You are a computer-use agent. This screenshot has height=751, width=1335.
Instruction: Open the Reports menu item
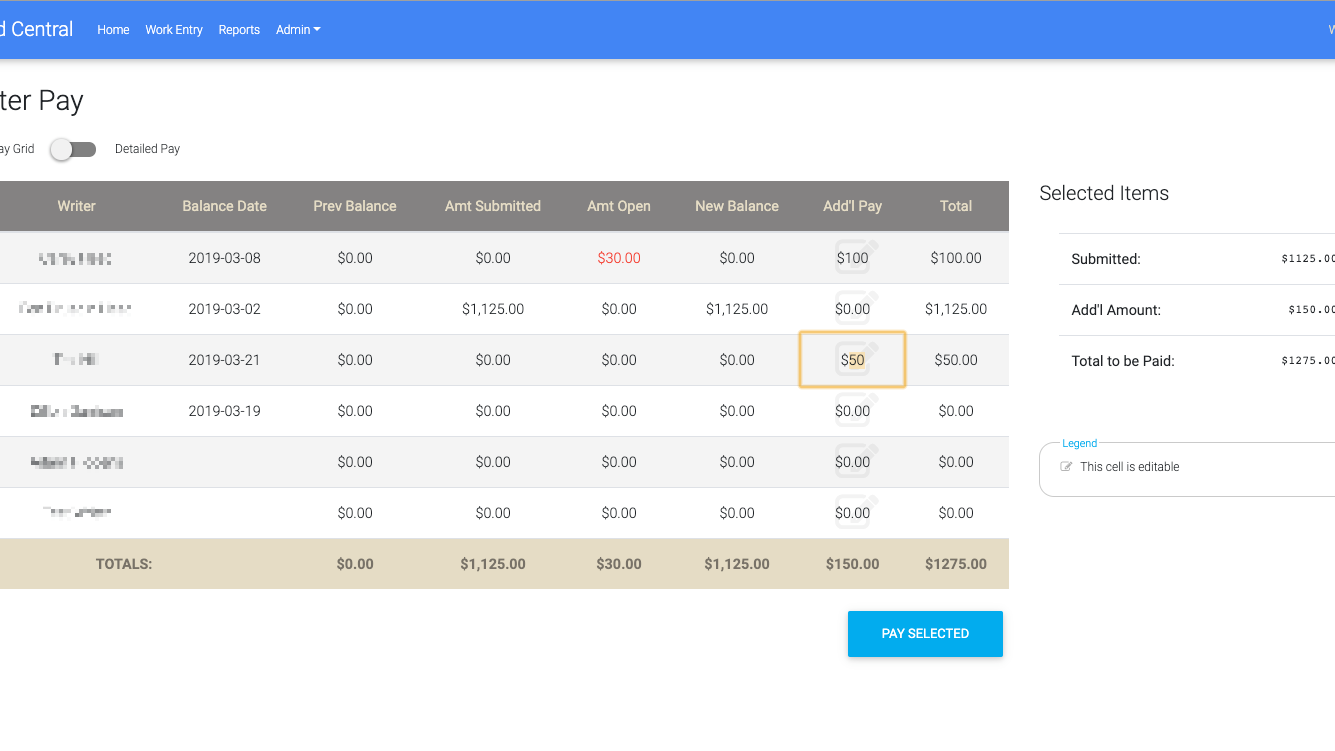[x=239, y=30]
